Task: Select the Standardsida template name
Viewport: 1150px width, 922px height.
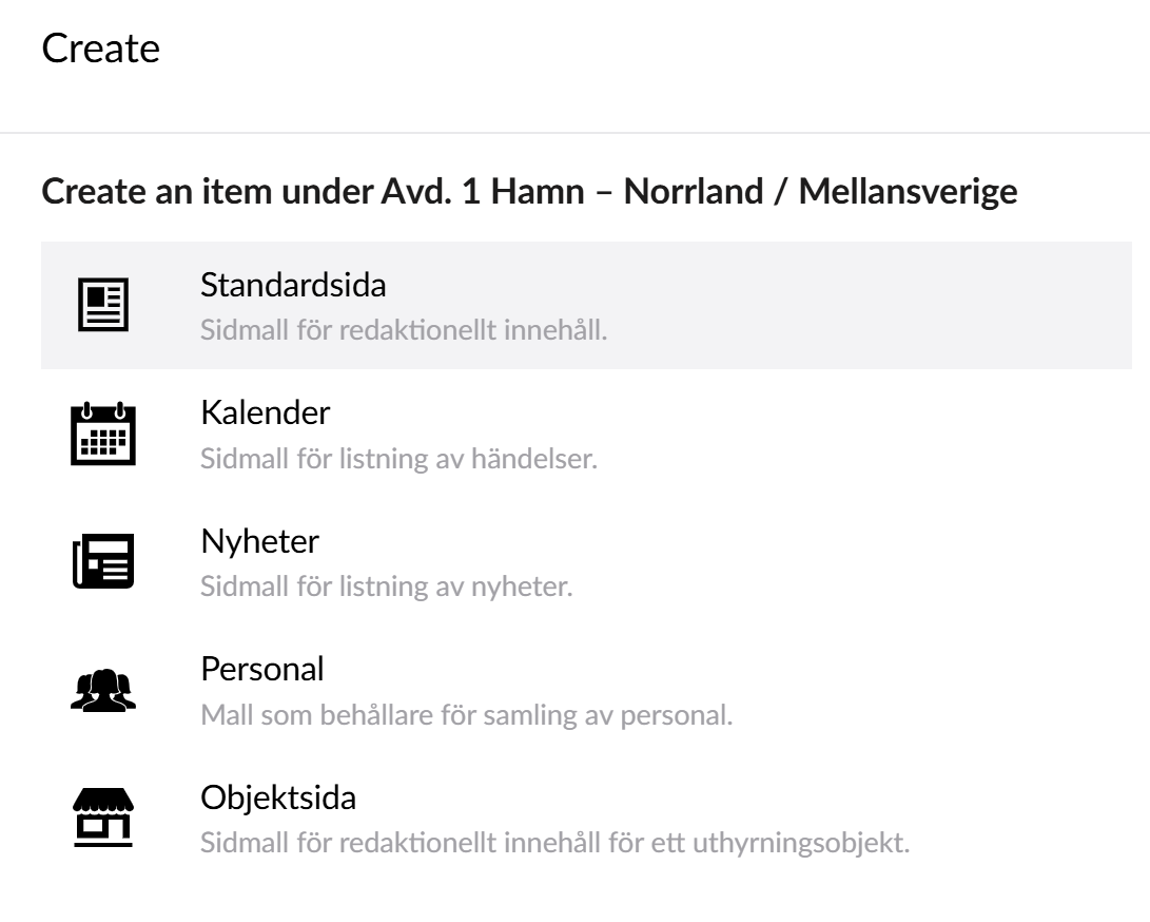Action: [293, 285]
